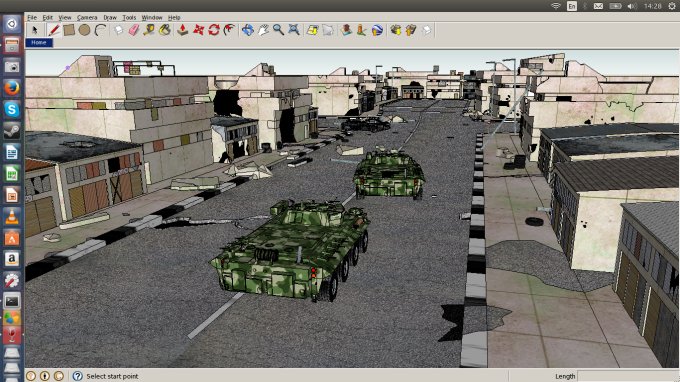Activate the Arc tool
680x382 pixels.
pos(100,30)
